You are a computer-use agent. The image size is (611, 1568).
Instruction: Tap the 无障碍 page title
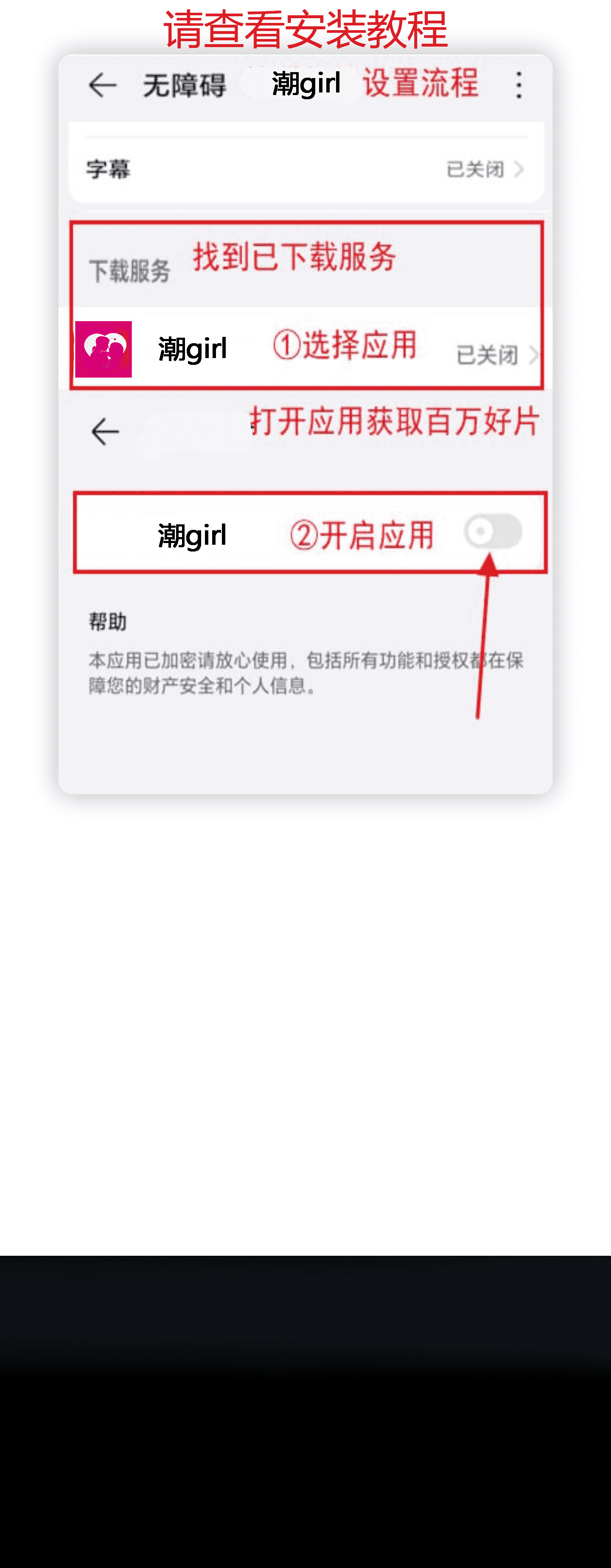(x=185, y=85)
